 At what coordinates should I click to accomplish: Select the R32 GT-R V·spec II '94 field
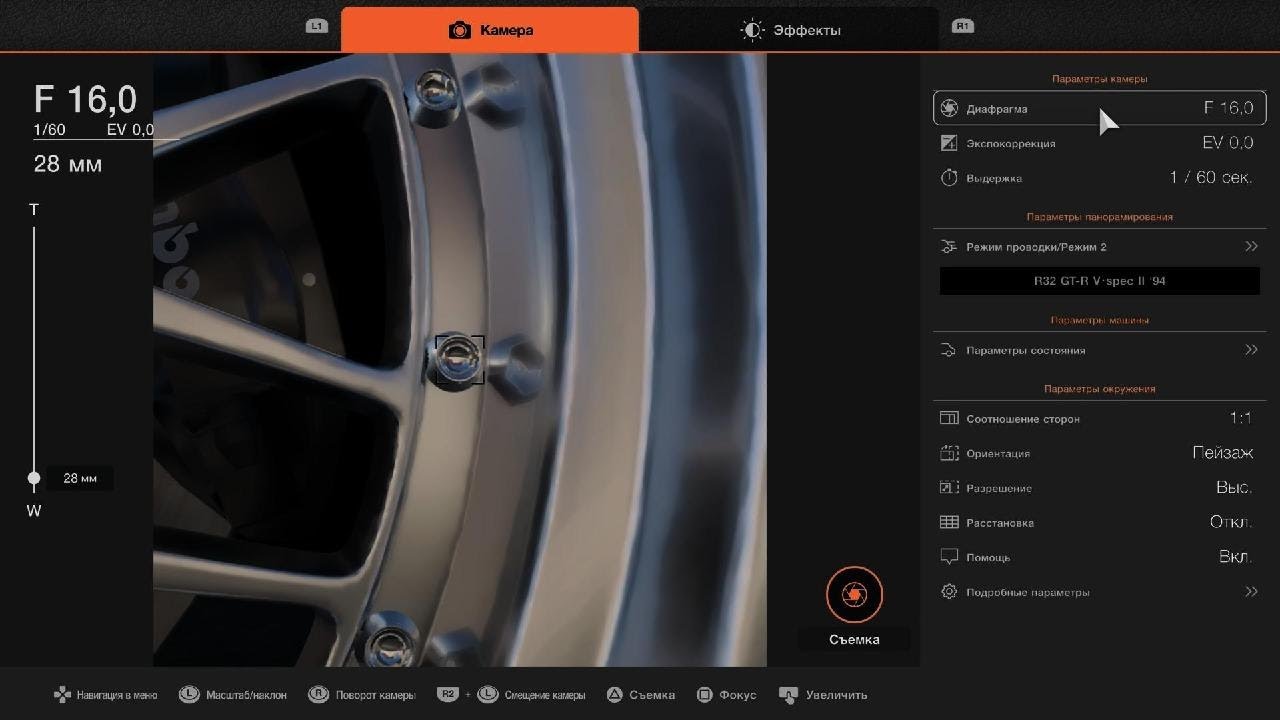1100,281
